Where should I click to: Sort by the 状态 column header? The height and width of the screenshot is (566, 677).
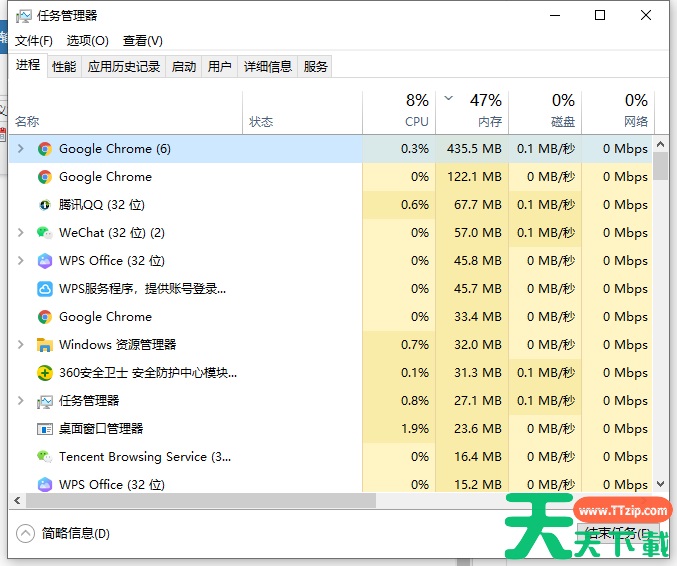pos(302,113)
